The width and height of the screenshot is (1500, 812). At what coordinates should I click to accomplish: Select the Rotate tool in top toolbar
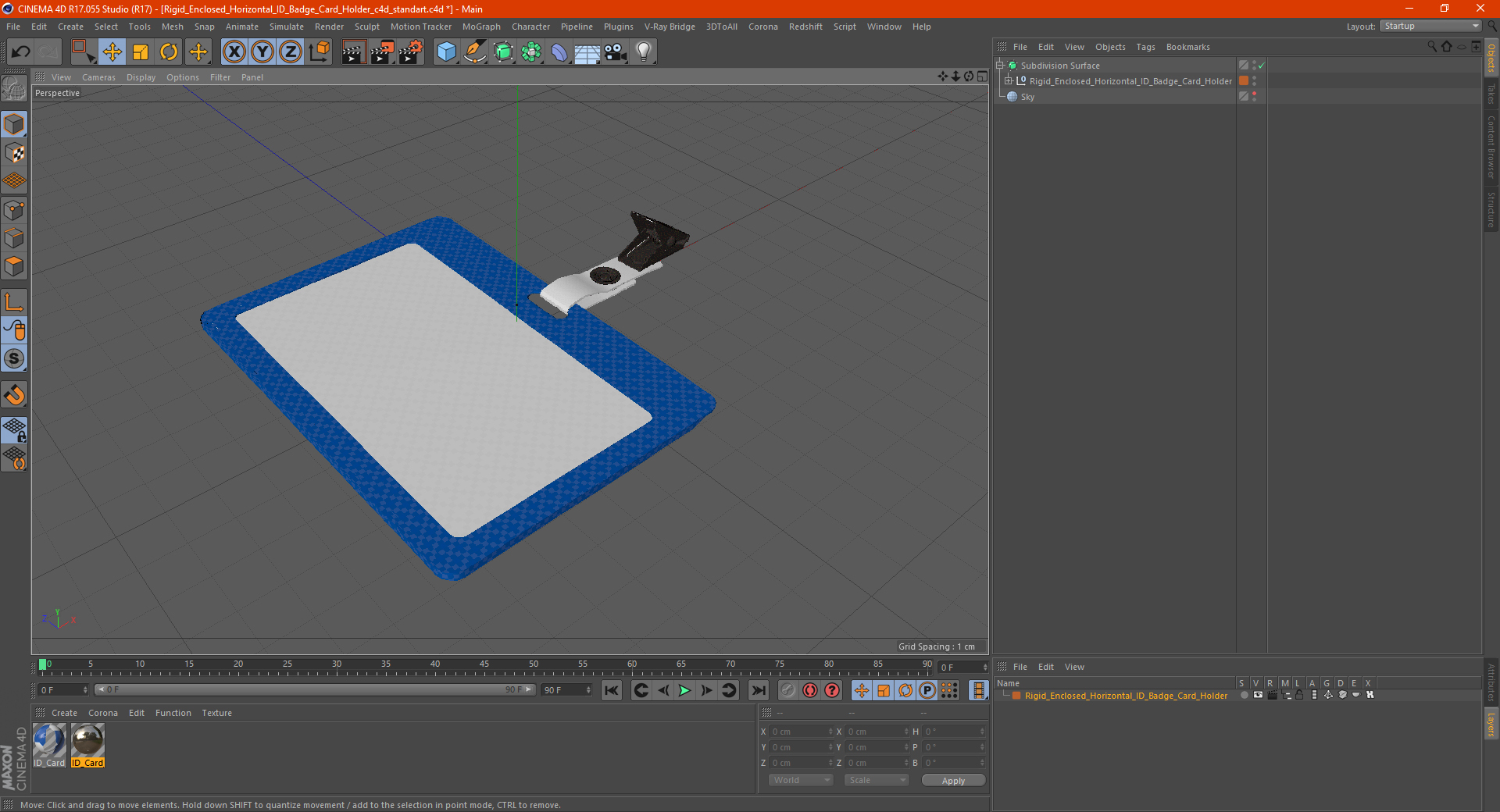tap(169, 52)
